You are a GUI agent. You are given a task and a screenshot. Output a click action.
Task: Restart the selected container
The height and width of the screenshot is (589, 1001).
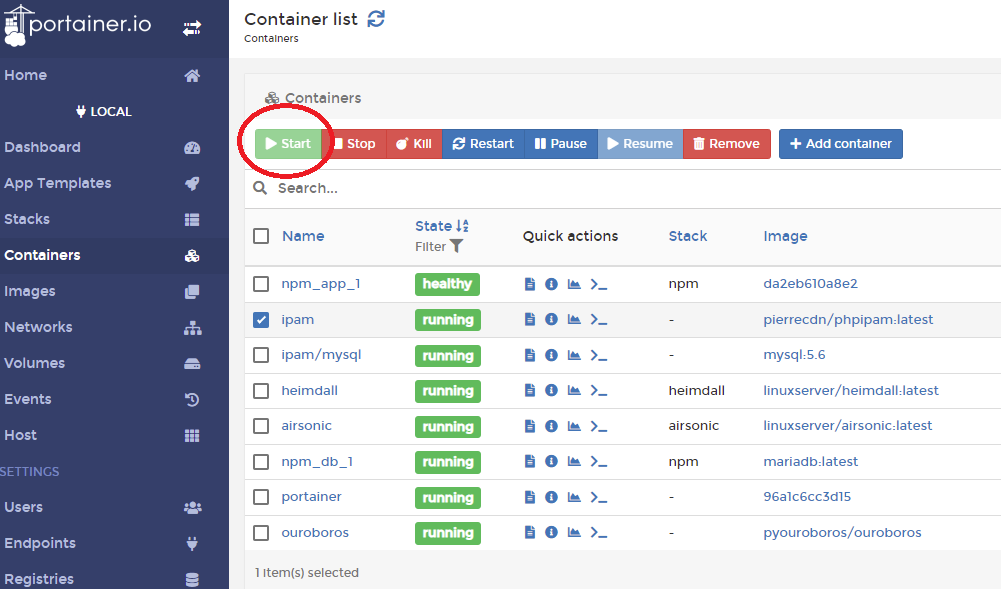(483, 144)
